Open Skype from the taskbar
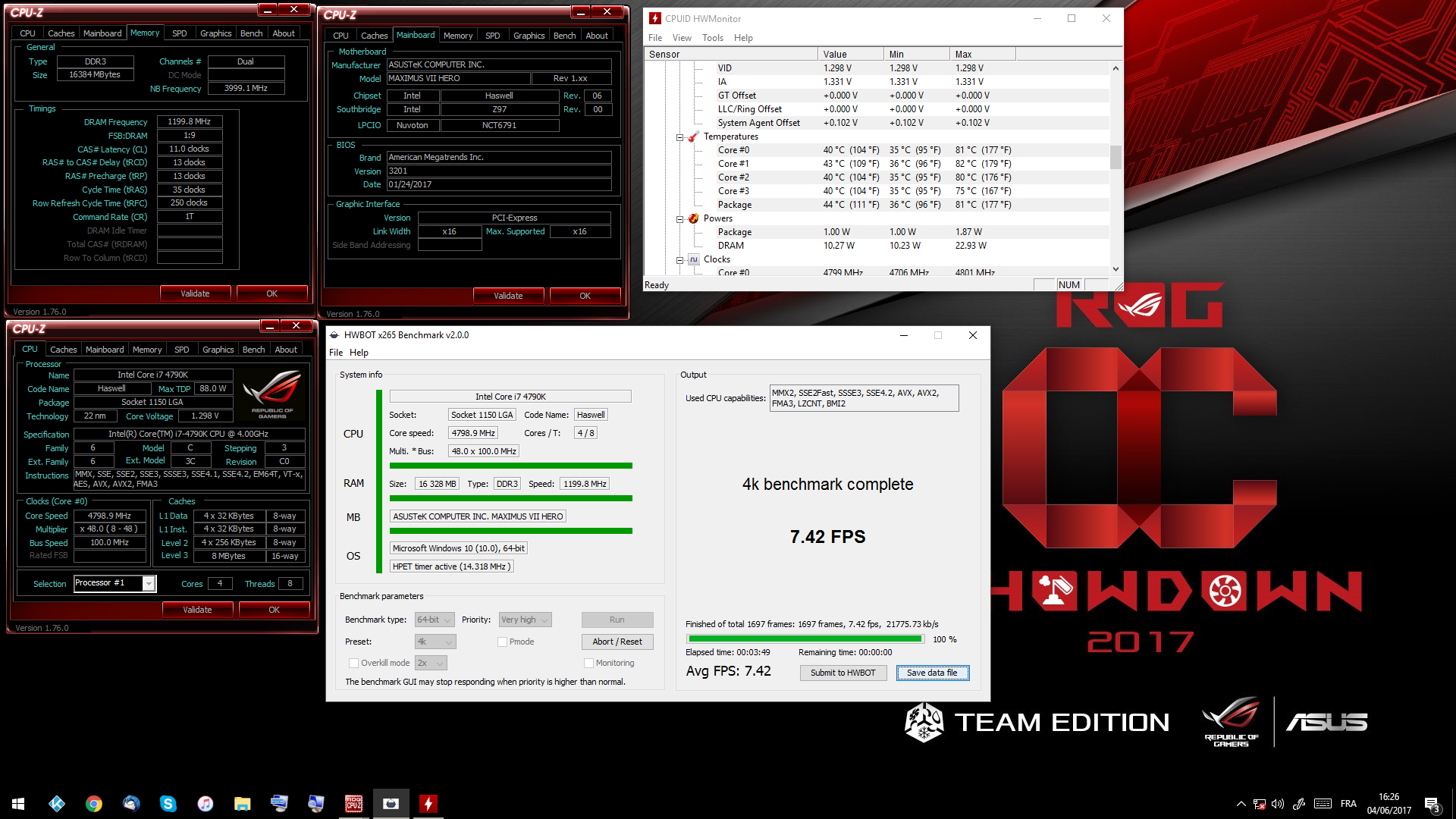The height and width of the screenshot is (819, 1456). click(x=168, y=804)
